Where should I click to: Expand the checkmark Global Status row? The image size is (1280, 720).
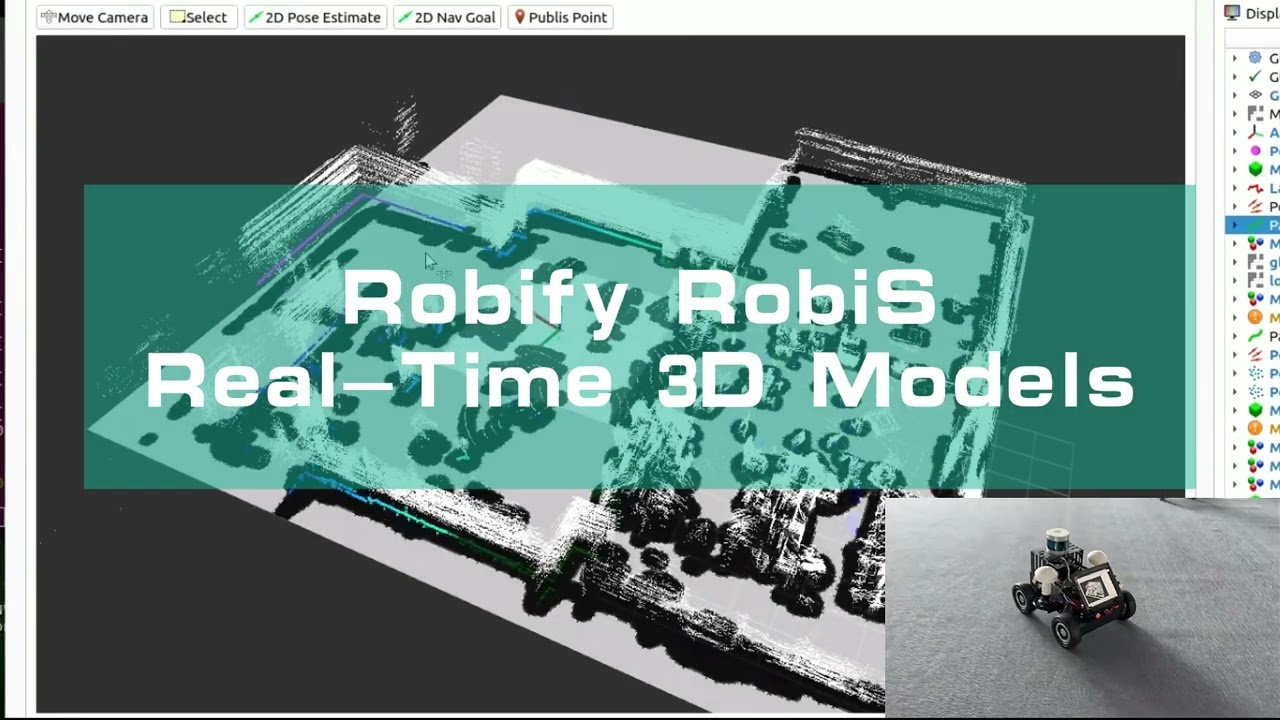tap(1234, 77)
